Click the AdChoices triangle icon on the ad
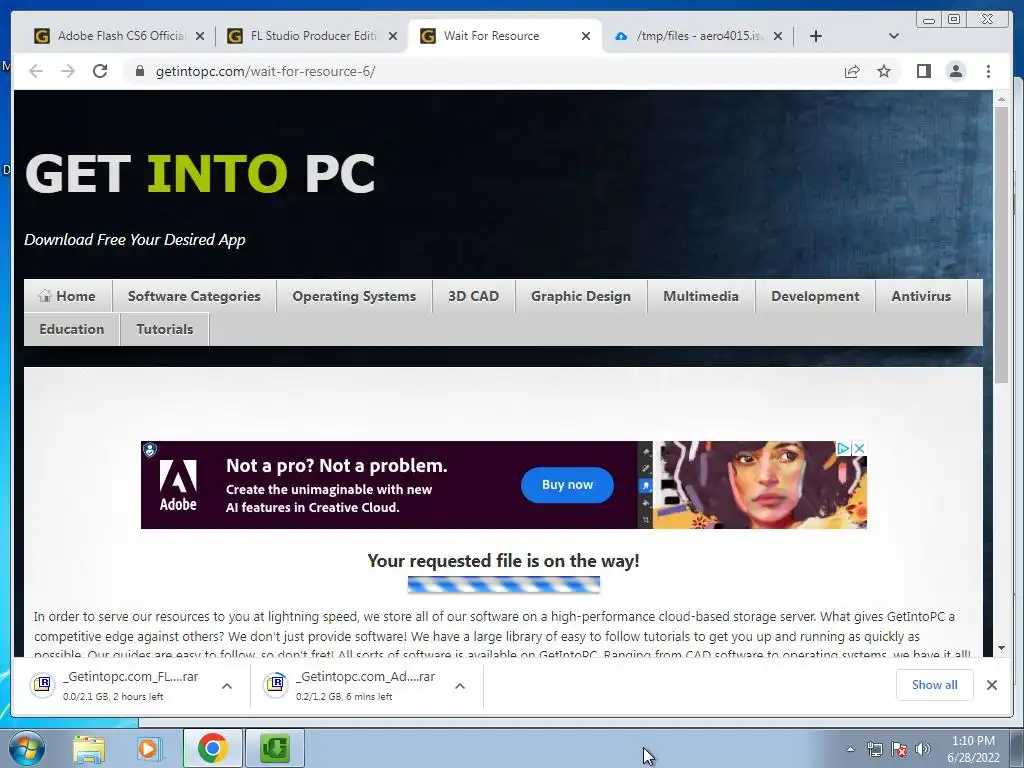The width and height of the screenshot is (1024, 768). coord(843,448)
